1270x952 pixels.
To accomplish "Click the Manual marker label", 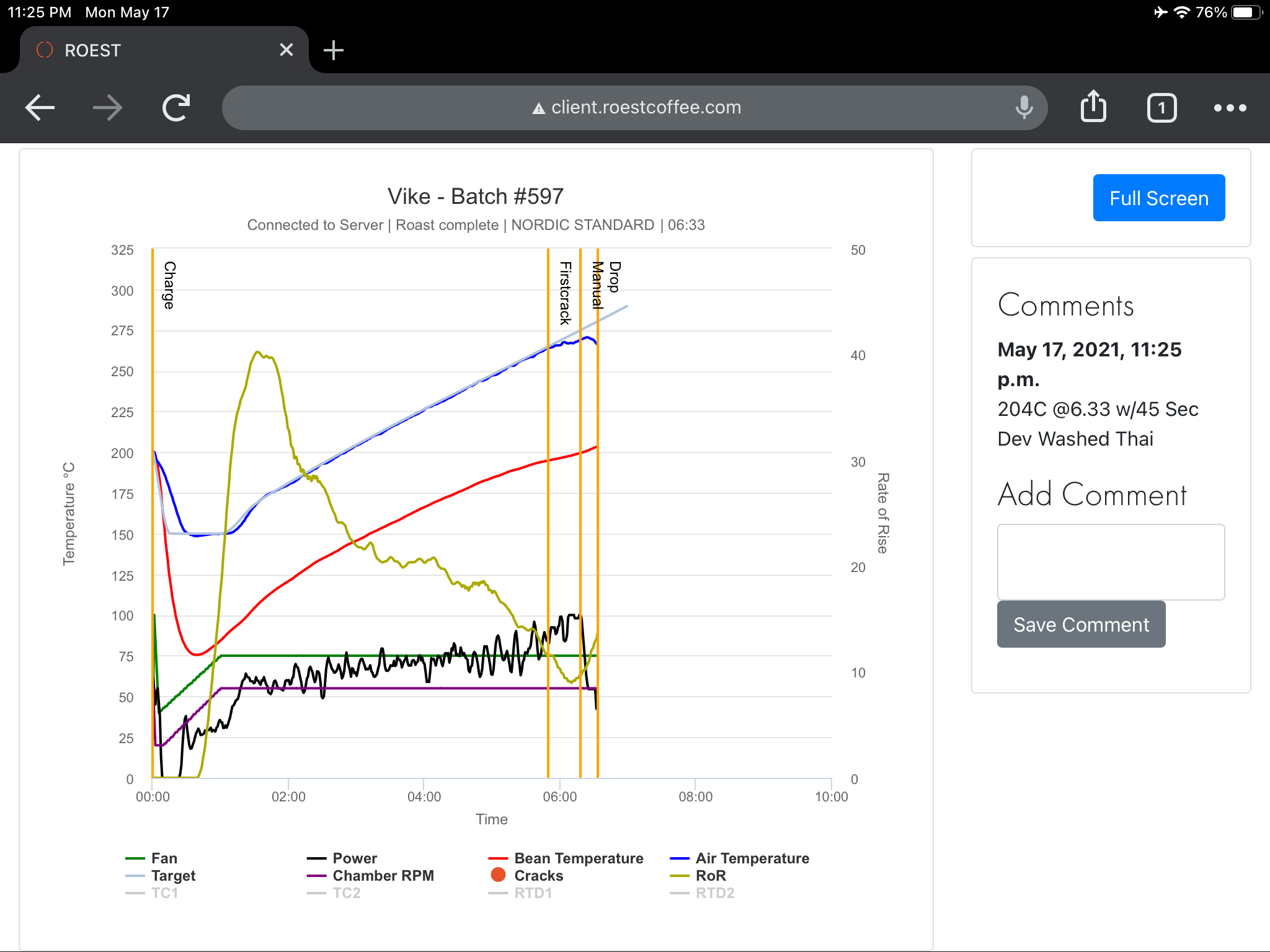I will click(x=597, y=285).
